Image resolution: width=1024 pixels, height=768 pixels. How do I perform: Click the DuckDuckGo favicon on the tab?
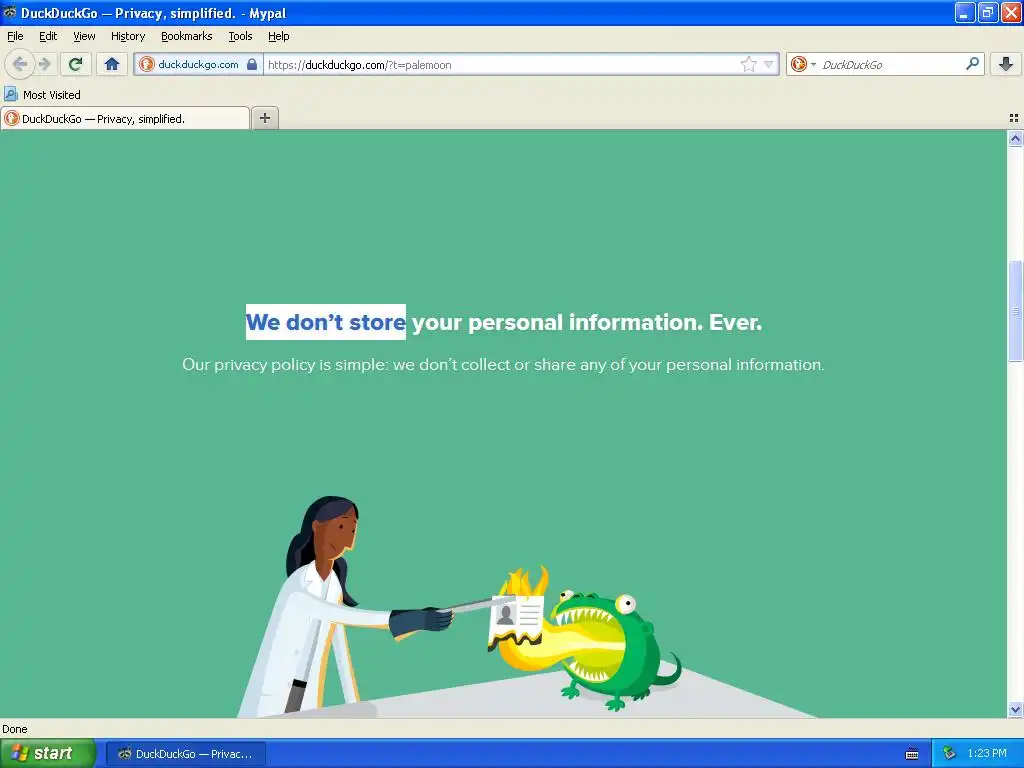click(x=12, y=118)
